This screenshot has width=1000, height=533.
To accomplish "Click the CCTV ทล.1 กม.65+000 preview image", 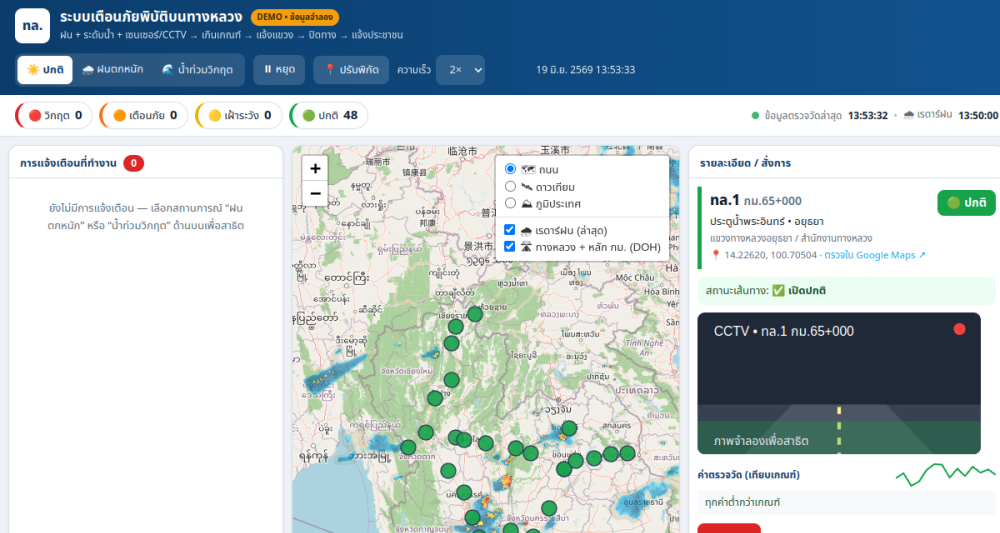I will coord(839,383).
